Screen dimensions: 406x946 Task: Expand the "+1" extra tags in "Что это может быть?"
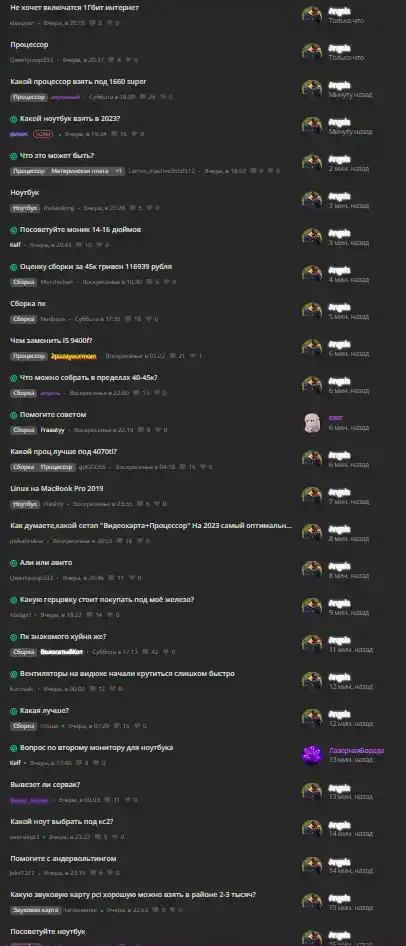point(119,171)
